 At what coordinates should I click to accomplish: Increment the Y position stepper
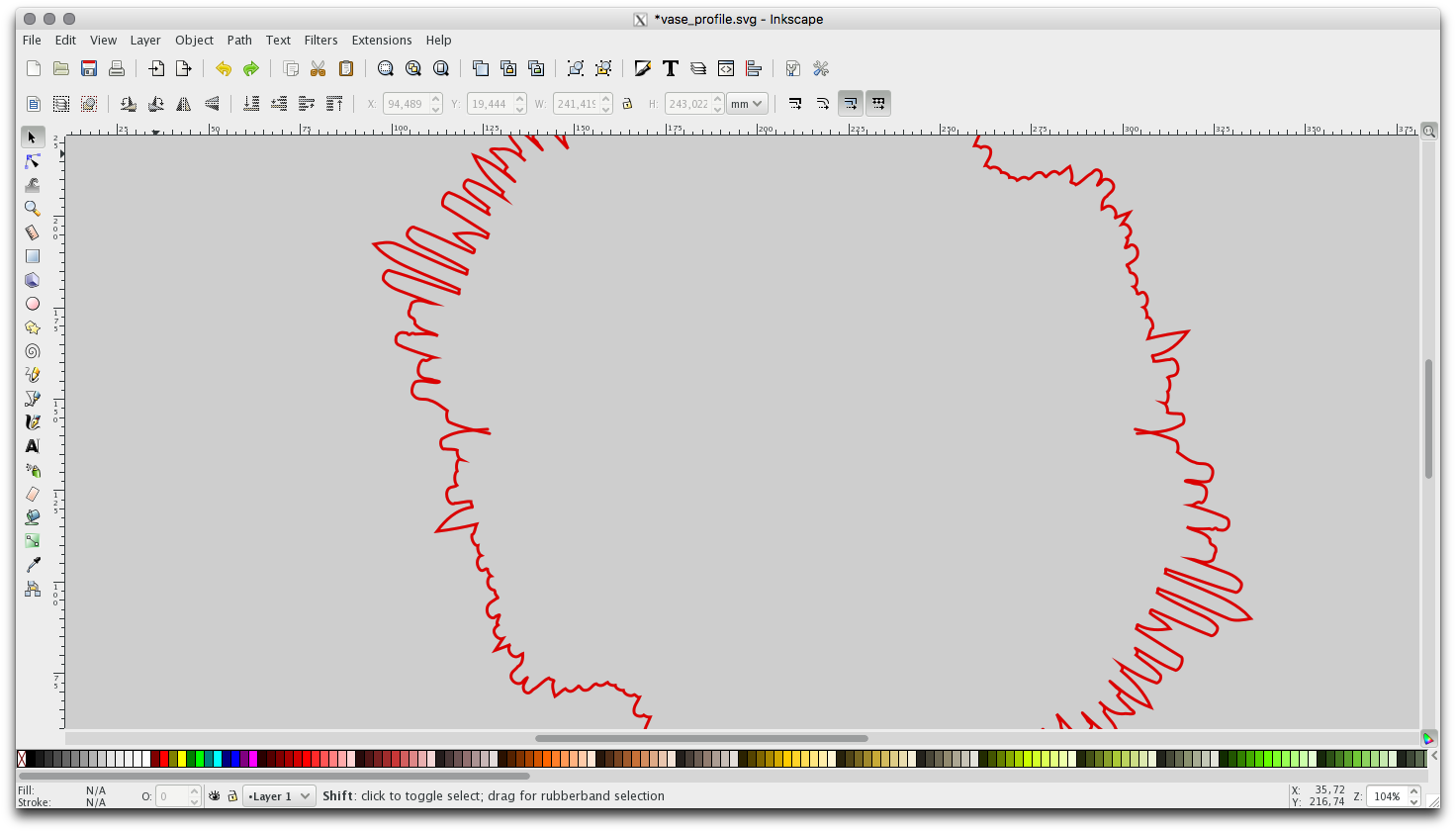[x=520, y=99]
